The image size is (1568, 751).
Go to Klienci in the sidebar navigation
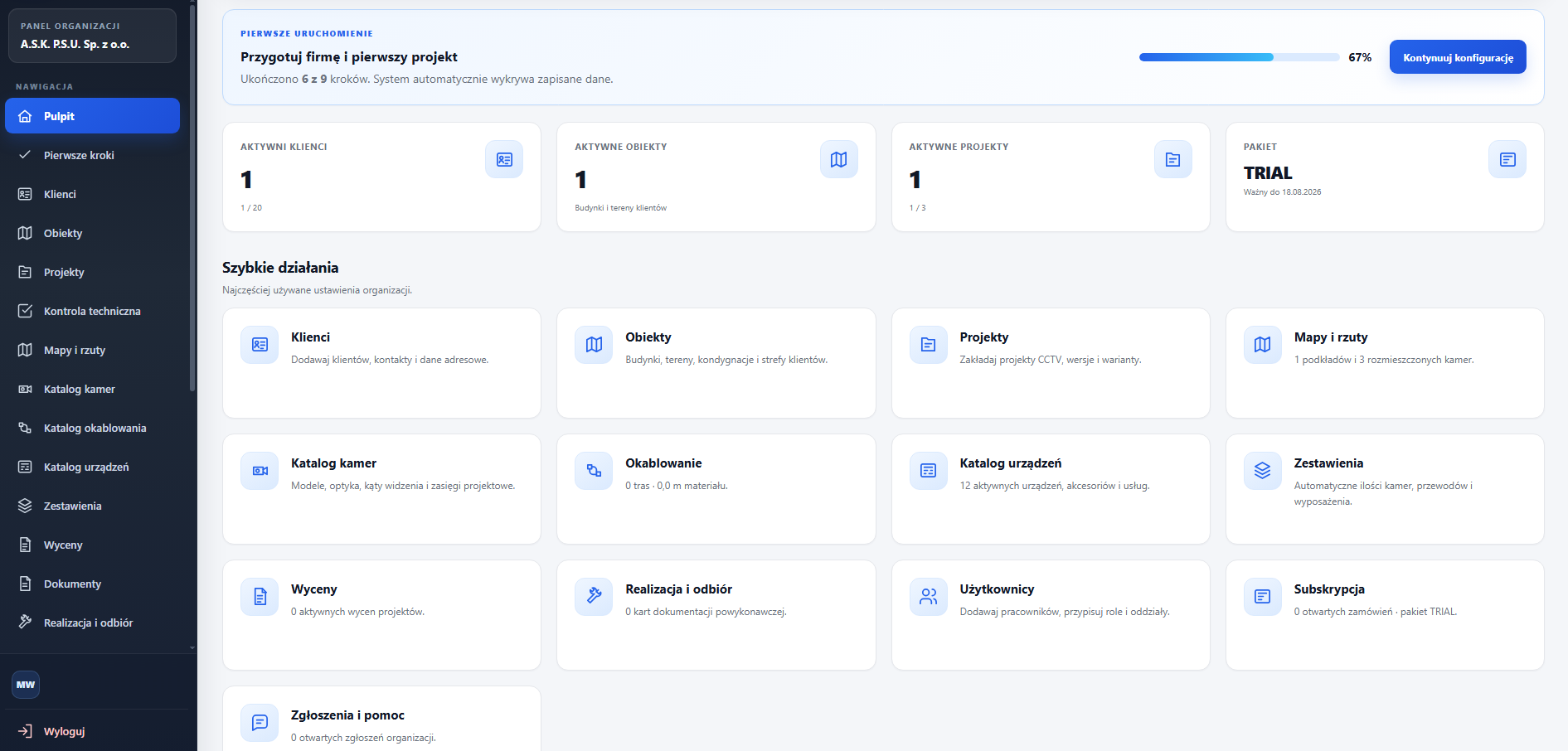[x=92, y=194]
